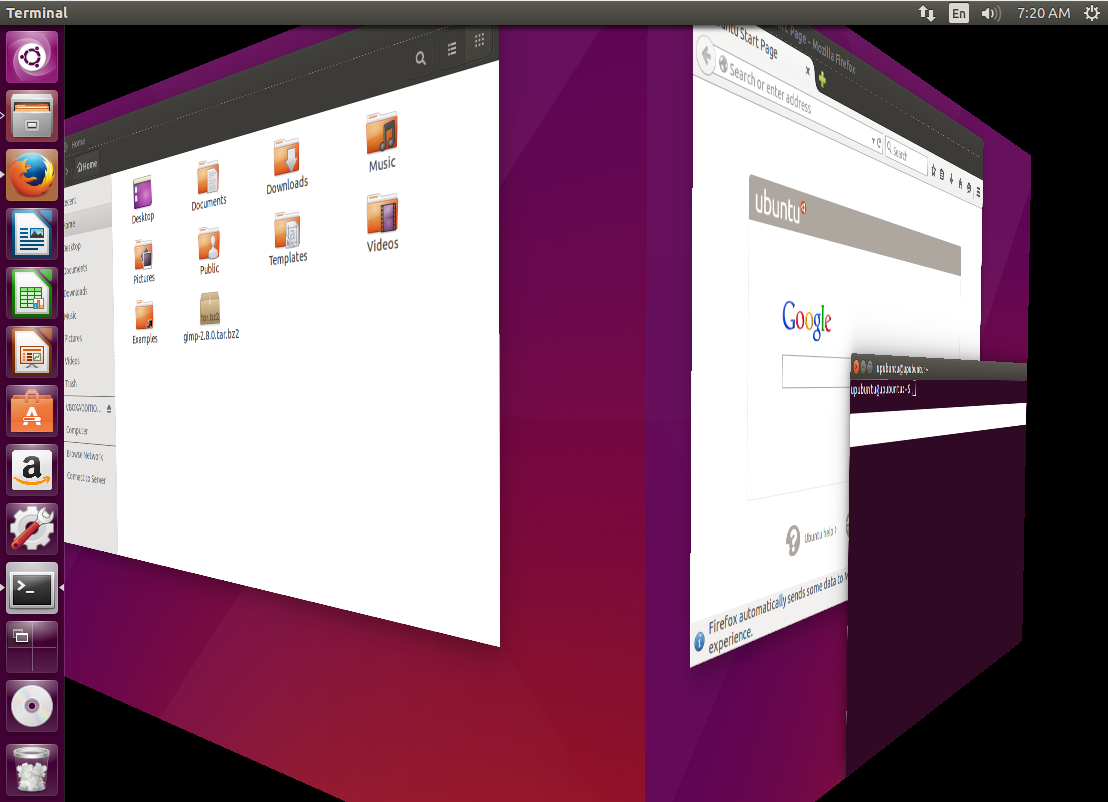The image size is (1108, 802).
Task: Open the Amazon launcher icon
Action: (x=32, y=471)
